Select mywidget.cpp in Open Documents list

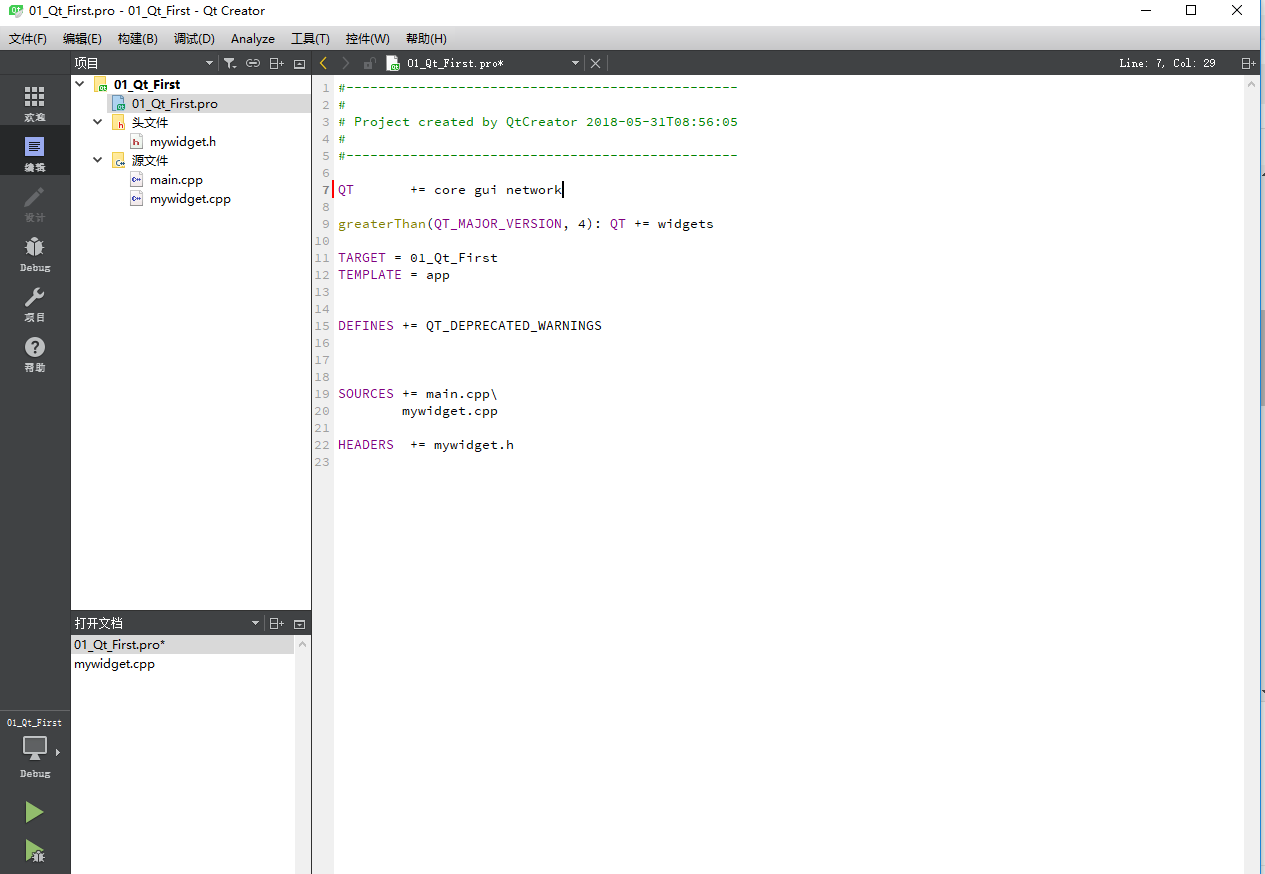(183, 664)
